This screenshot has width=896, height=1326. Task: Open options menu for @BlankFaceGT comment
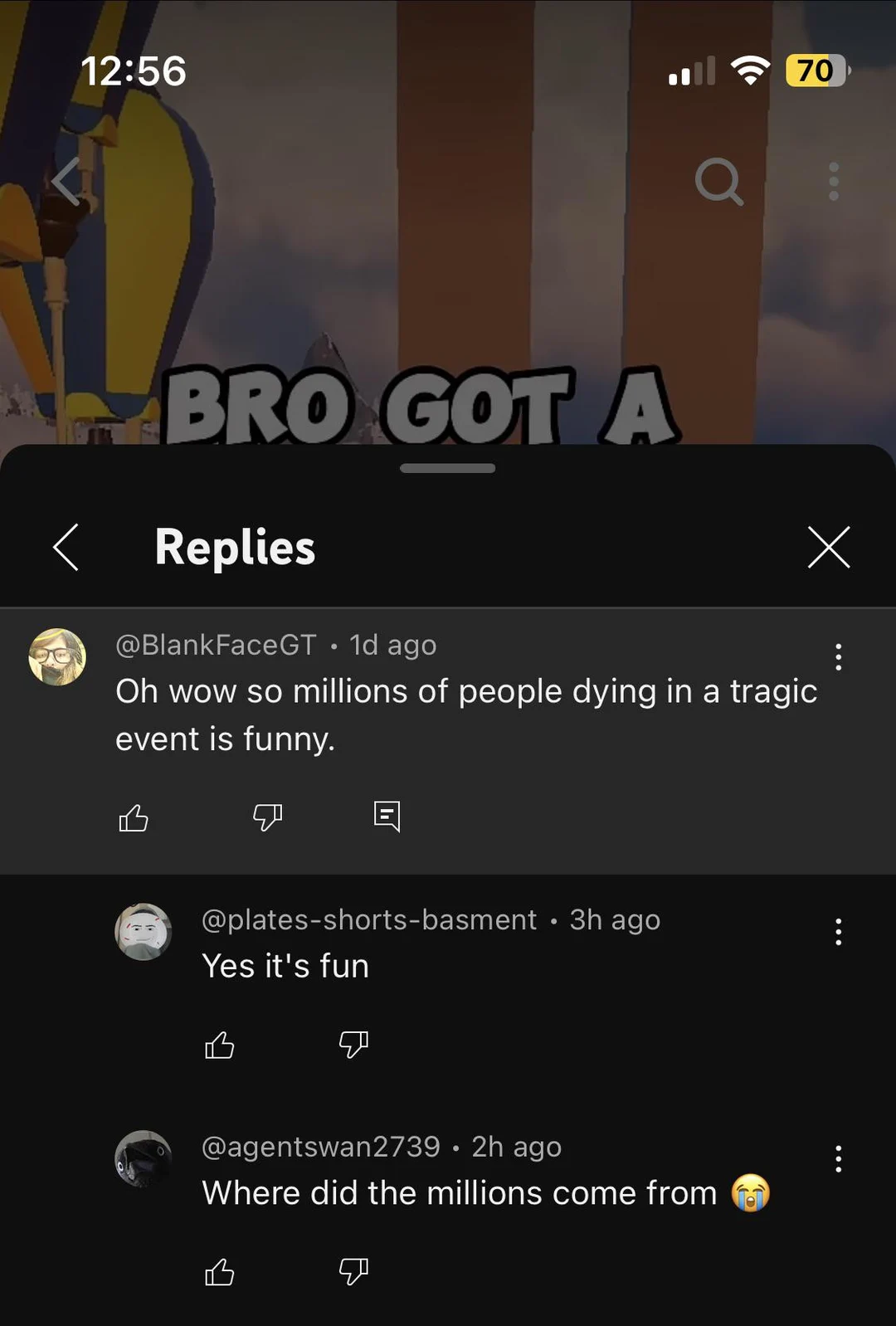(x=839, y=656)
